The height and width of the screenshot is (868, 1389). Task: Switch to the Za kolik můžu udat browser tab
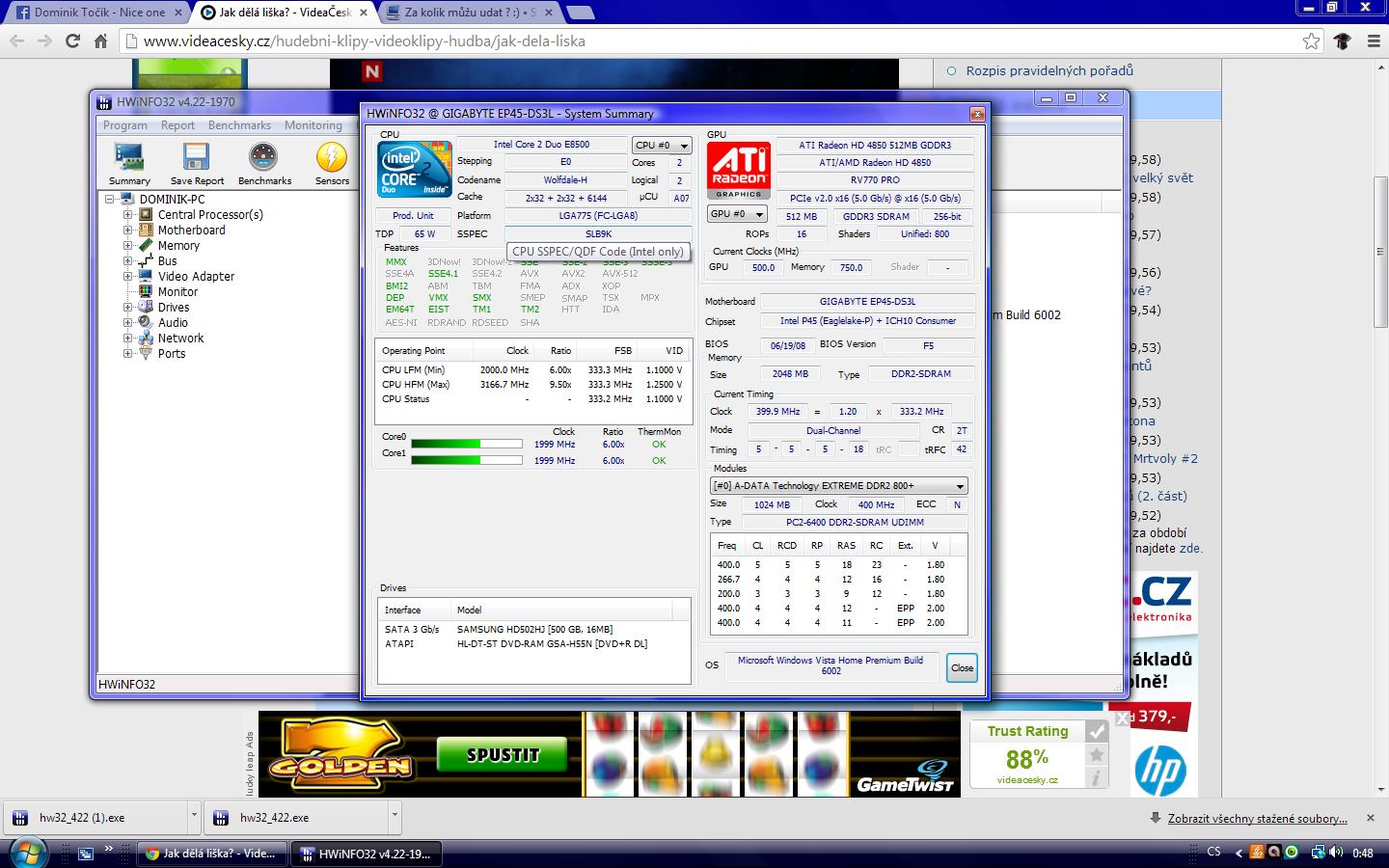coord(470,13)
